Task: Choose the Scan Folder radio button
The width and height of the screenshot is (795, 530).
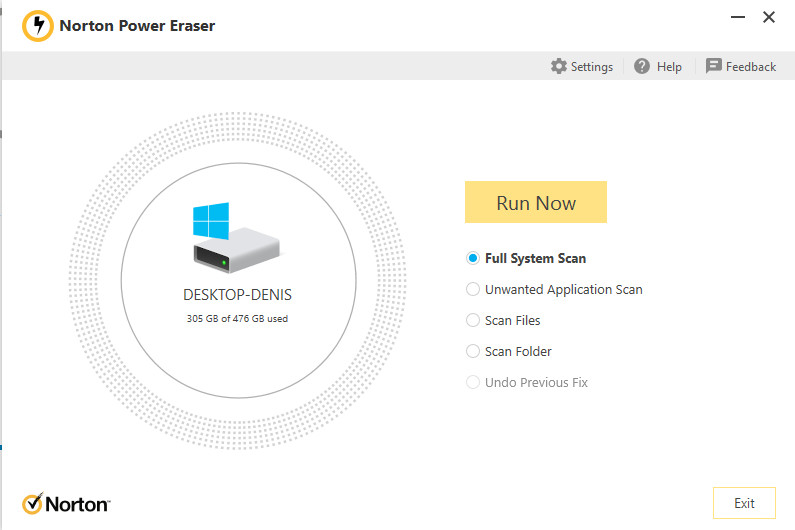Action: pyautogui.click(x=473, y=351)
